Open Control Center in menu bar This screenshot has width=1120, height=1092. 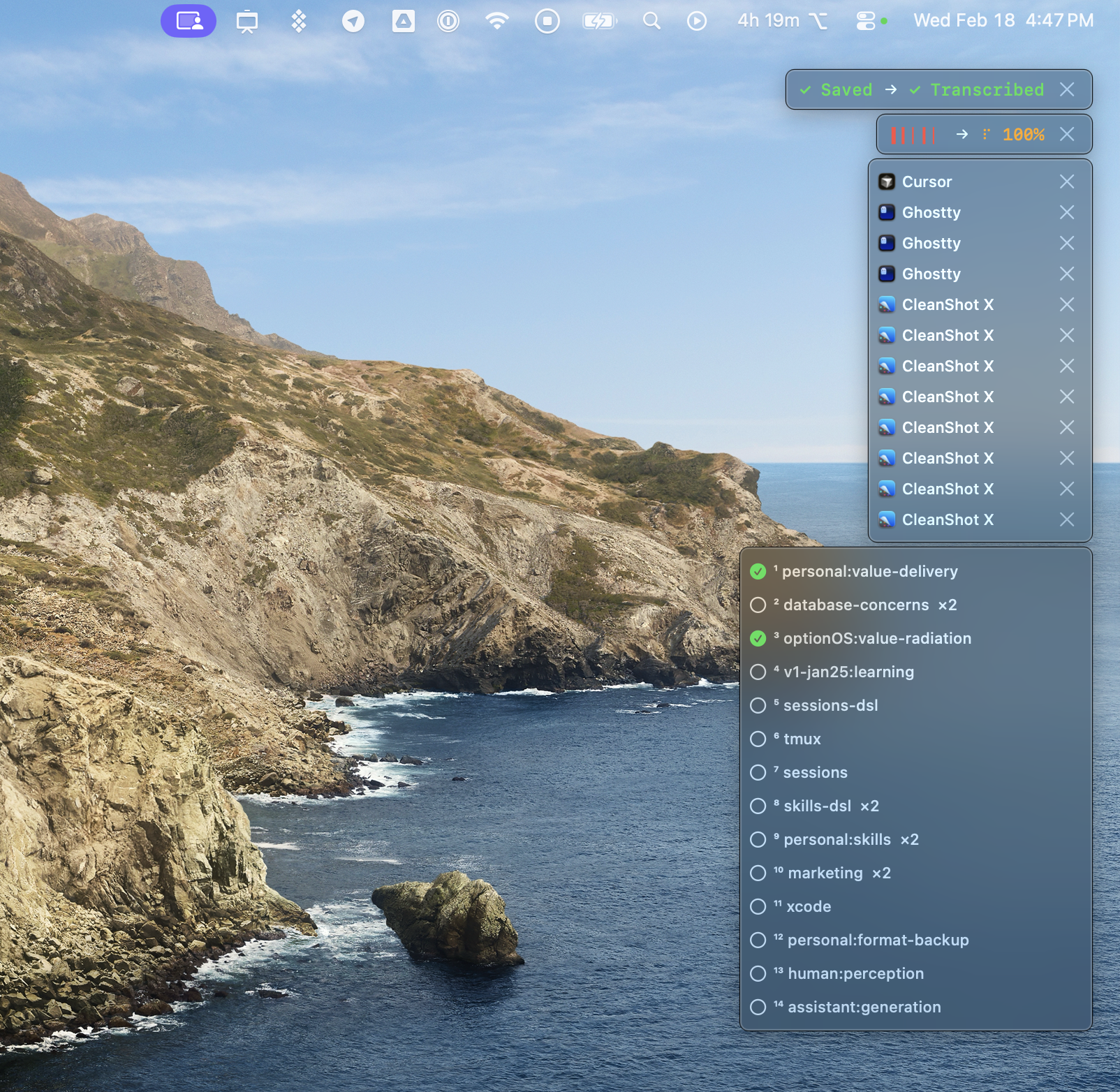pos(865,22)
